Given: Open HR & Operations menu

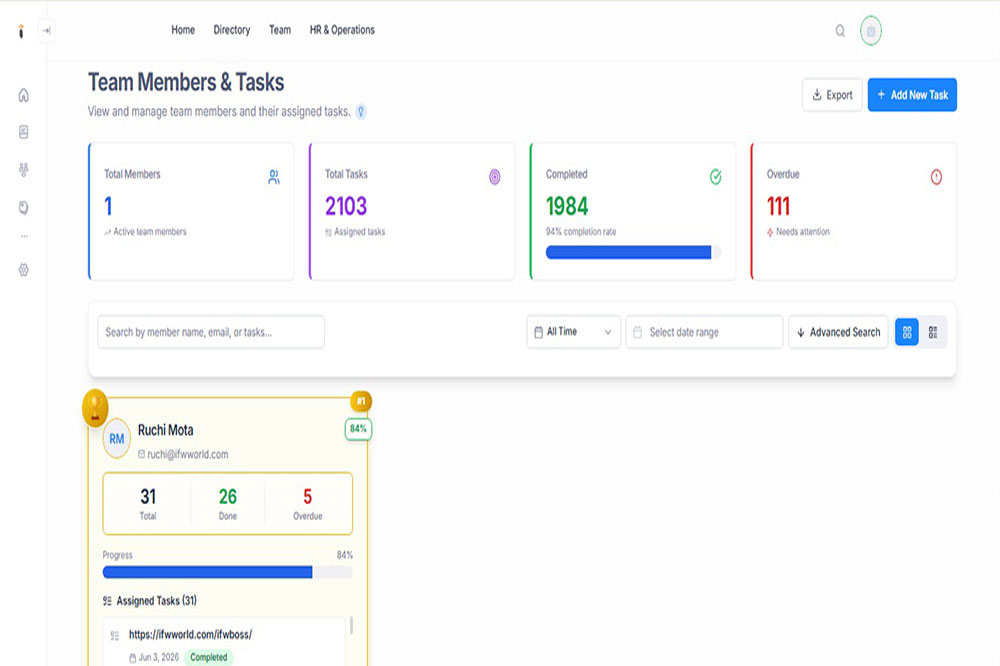Looking at the screenshot, I should tap(342, 30).
